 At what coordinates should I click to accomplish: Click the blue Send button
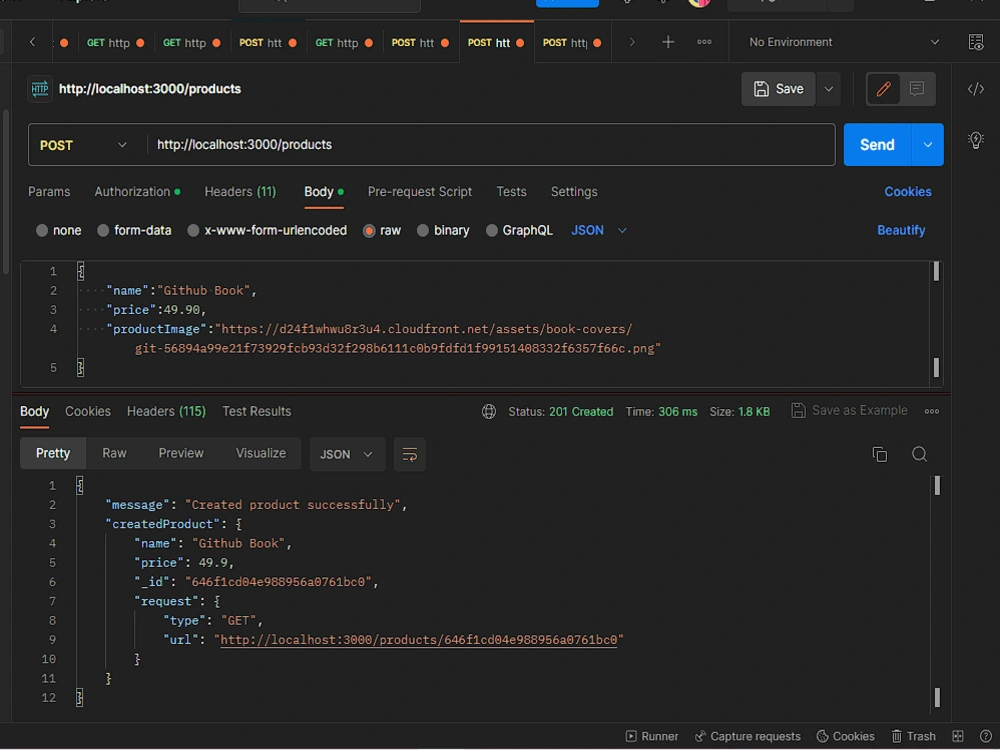(x=878, y=145)
